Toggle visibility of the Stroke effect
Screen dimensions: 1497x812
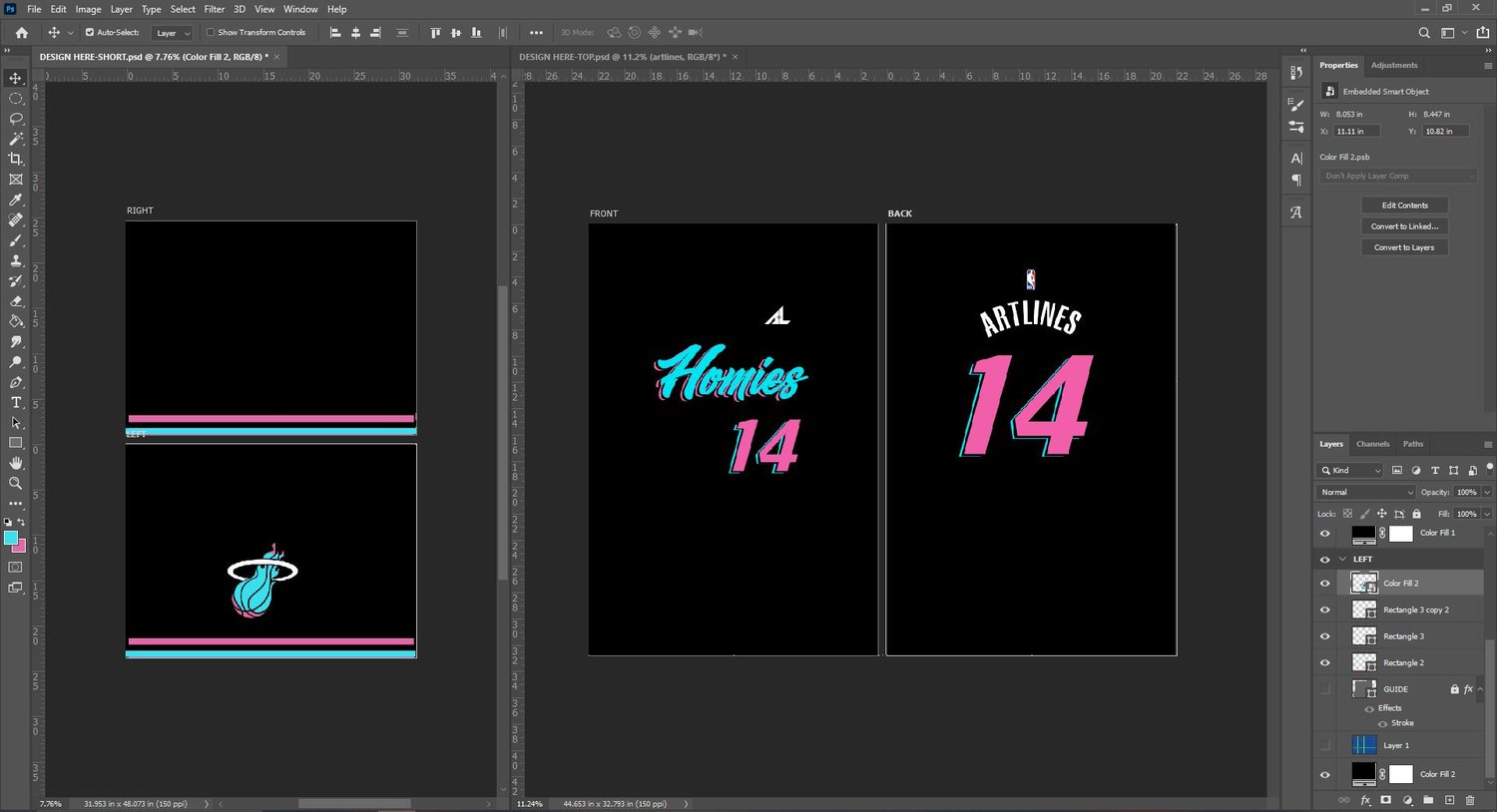point(1382,723)
